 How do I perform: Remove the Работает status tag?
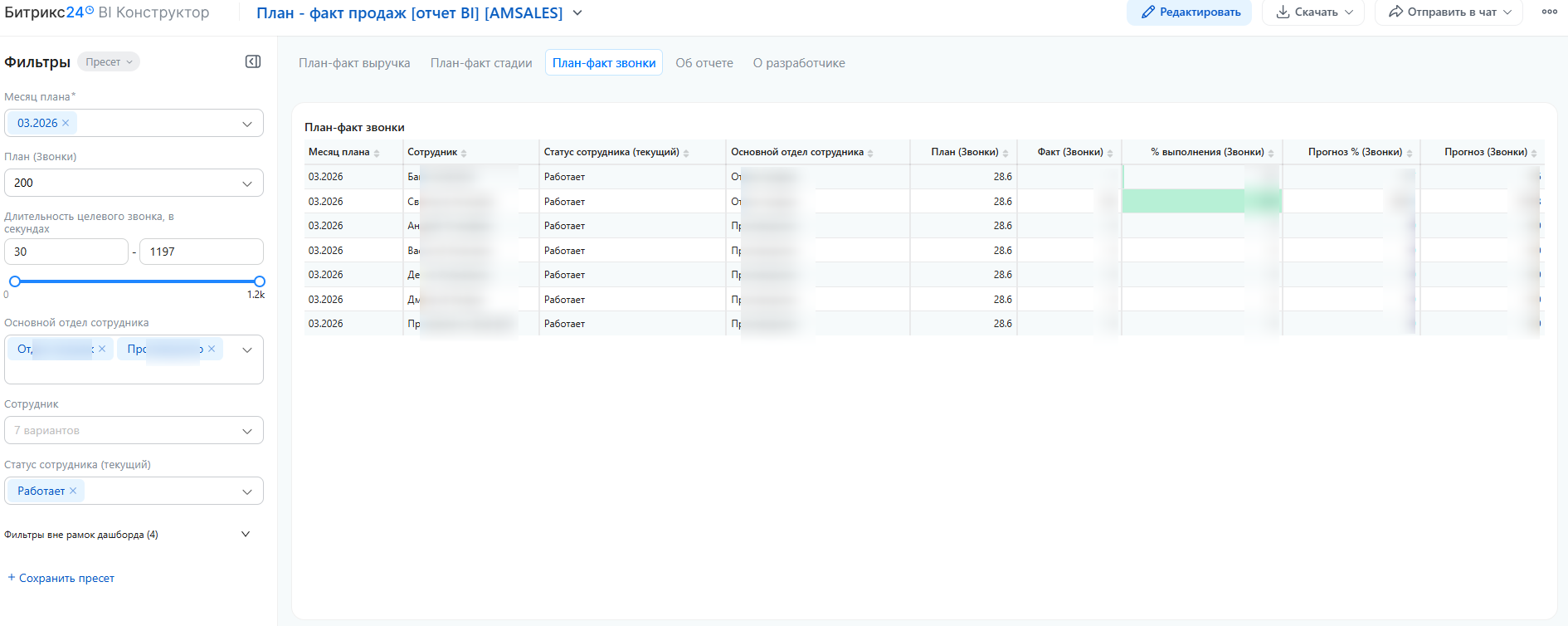pos(73,491)
